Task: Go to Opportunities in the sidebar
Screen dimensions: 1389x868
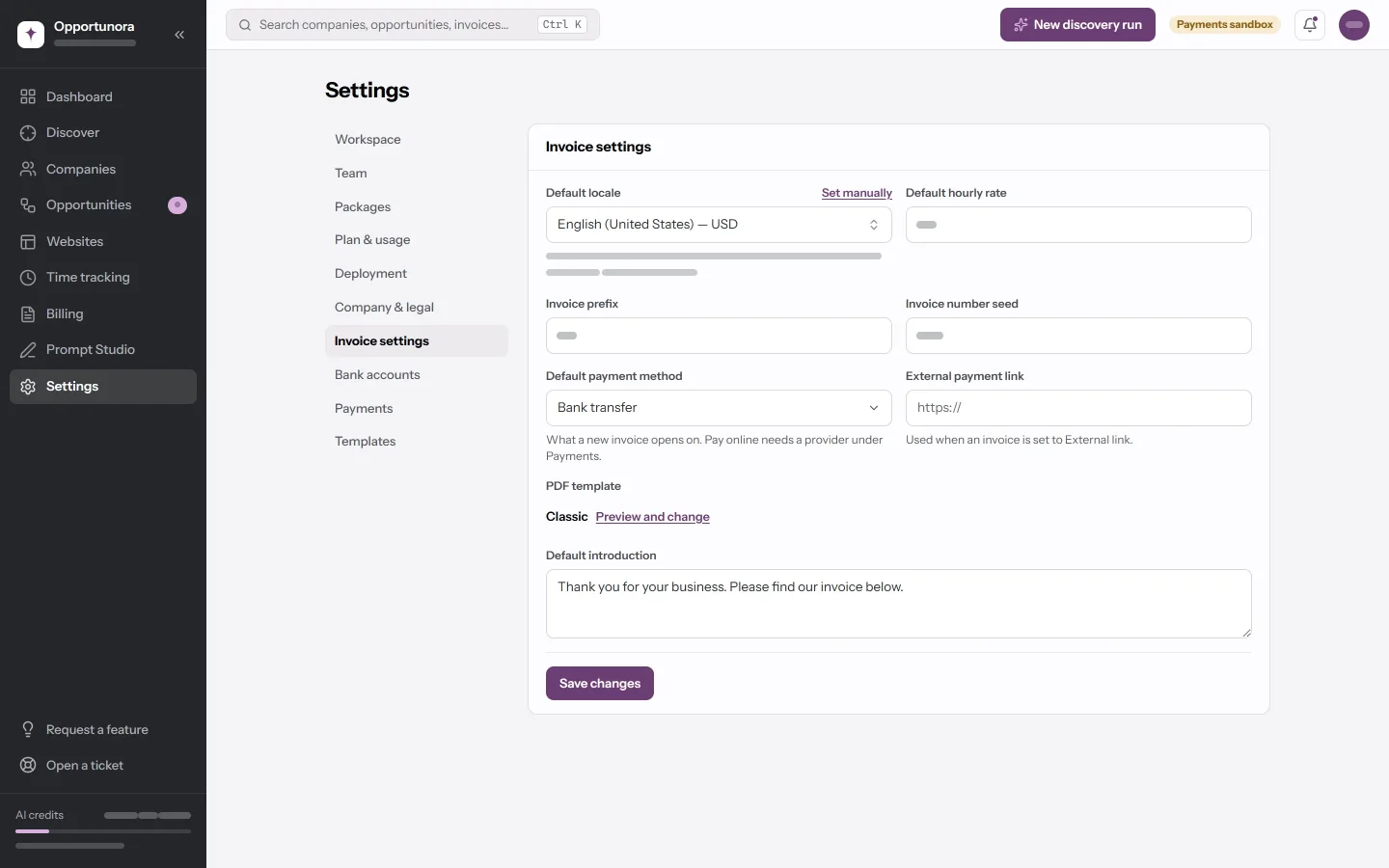Action: [103, 205]
